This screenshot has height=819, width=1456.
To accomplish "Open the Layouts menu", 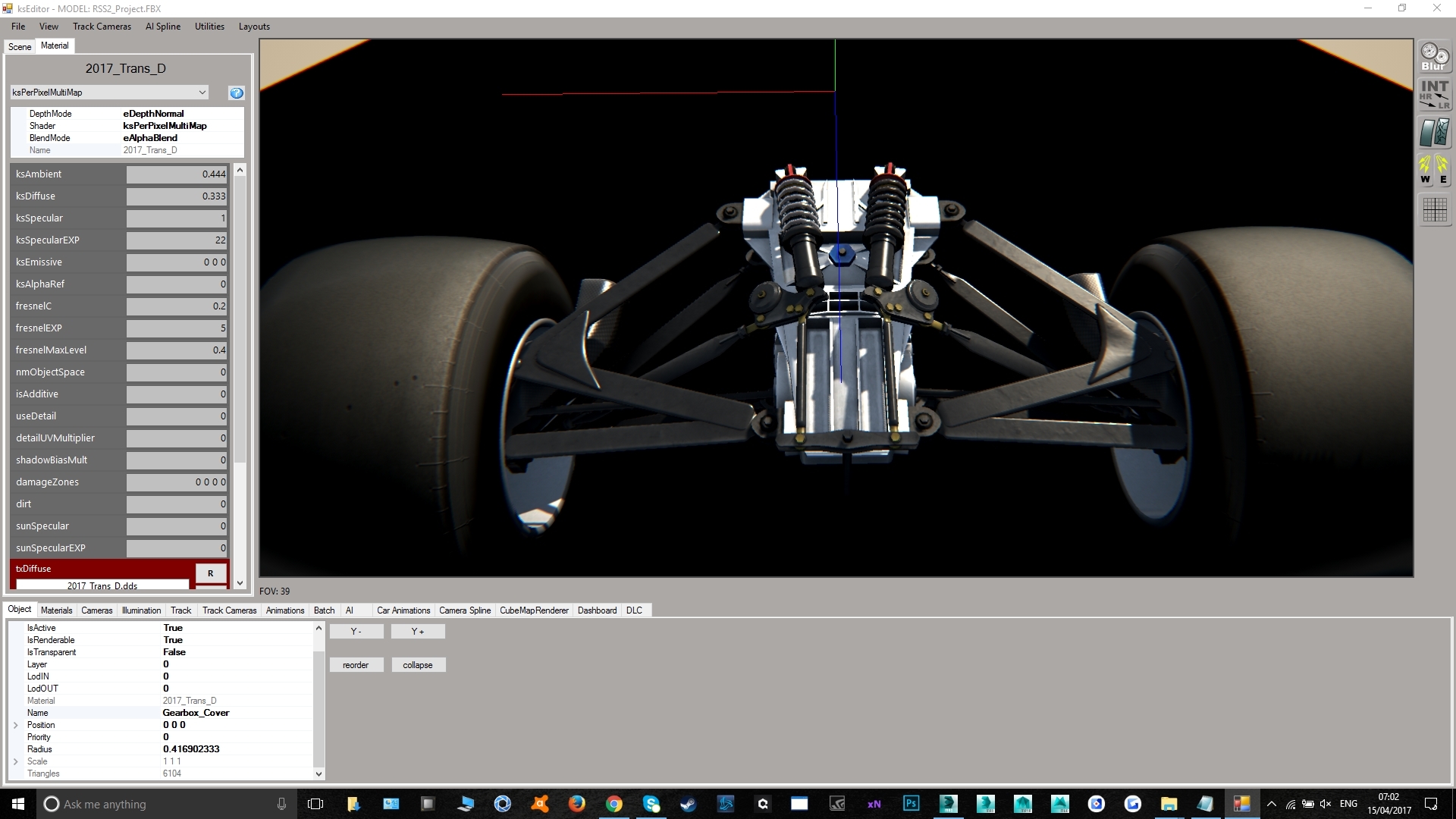I will pyautogui.click(x=254, y=27).
